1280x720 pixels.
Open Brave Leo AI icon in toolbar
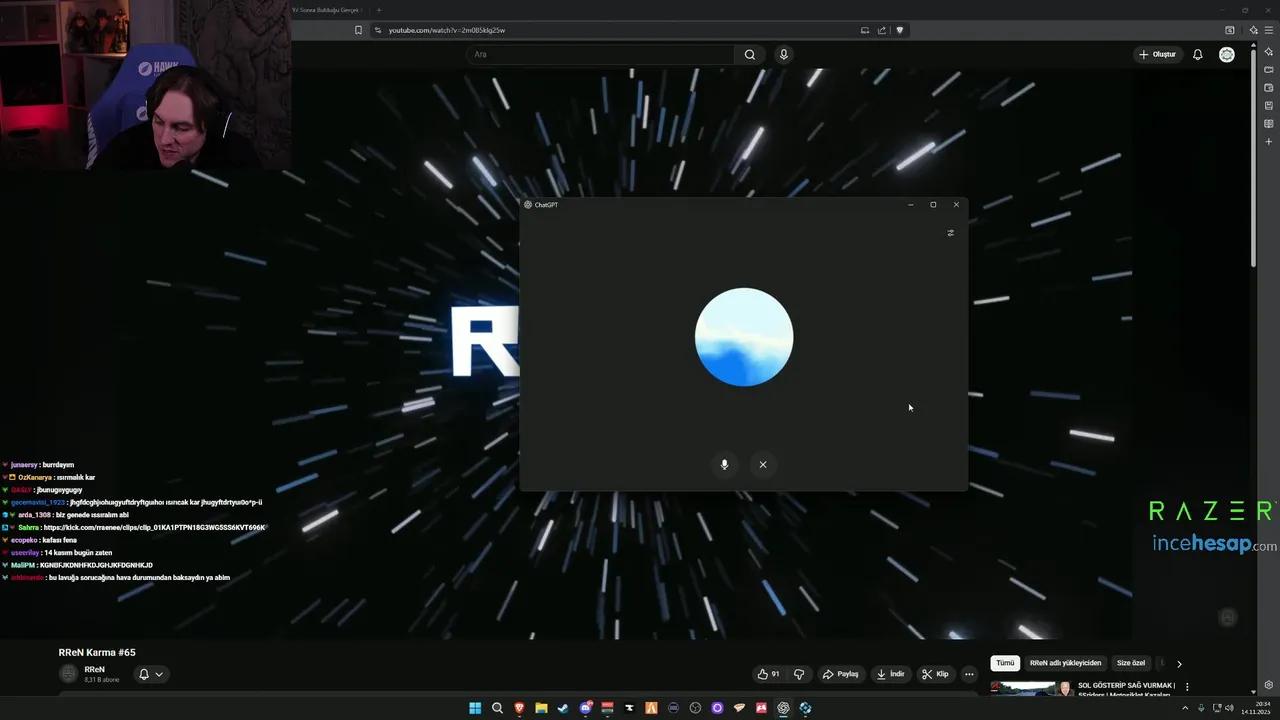coord(1253,30)
